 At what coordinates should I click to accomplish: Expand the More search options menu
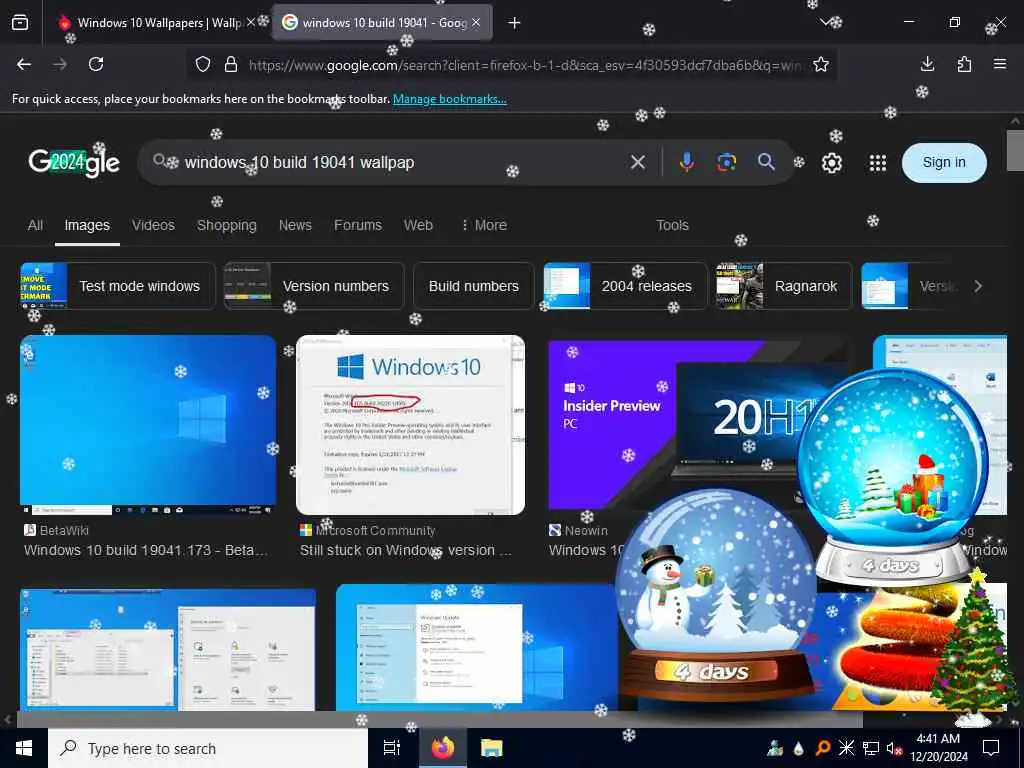[x=484, y=225]
